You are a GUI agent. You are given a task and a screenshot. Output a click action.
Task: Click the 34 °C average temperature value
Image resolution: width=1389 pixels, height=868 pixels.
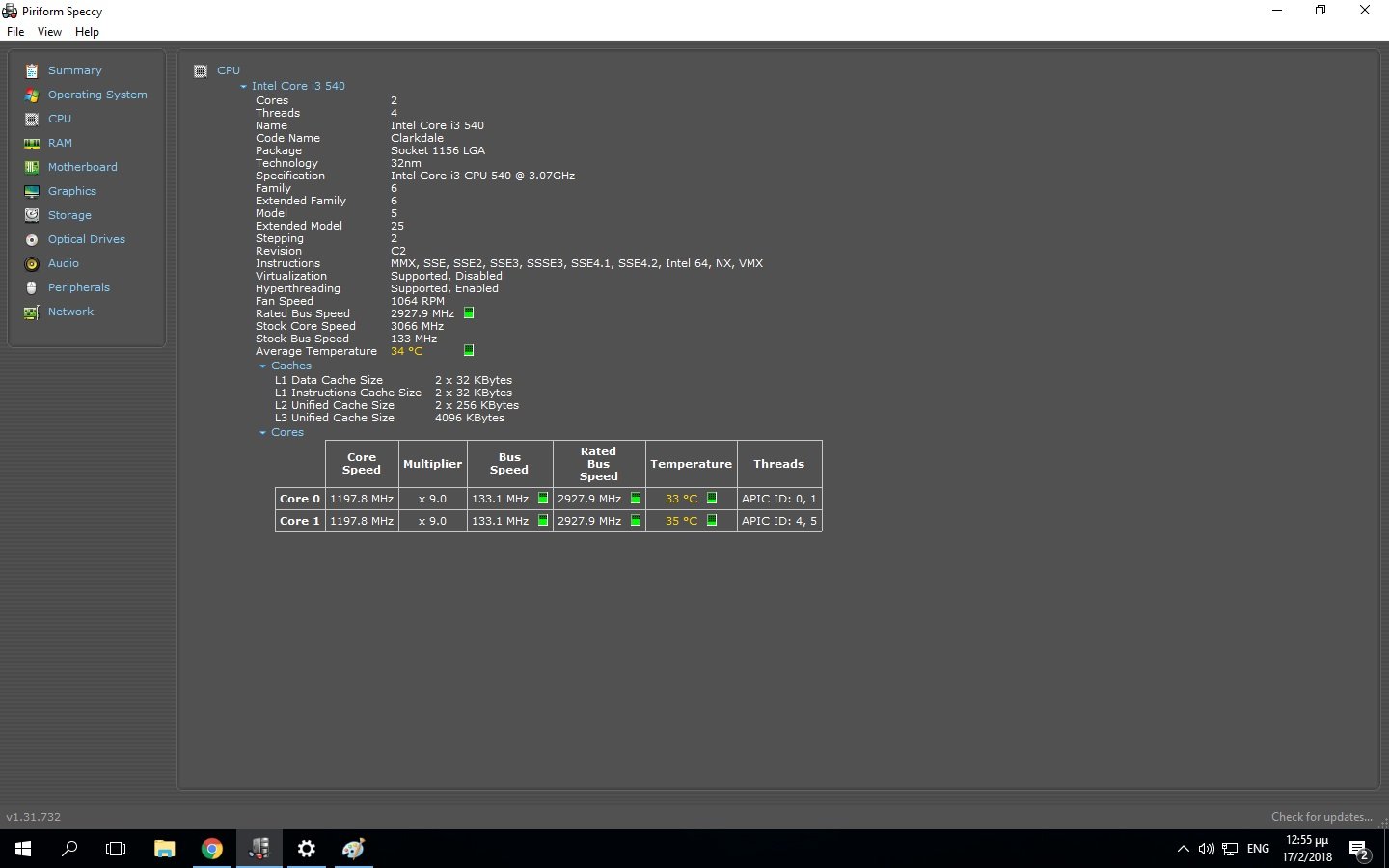407,351
